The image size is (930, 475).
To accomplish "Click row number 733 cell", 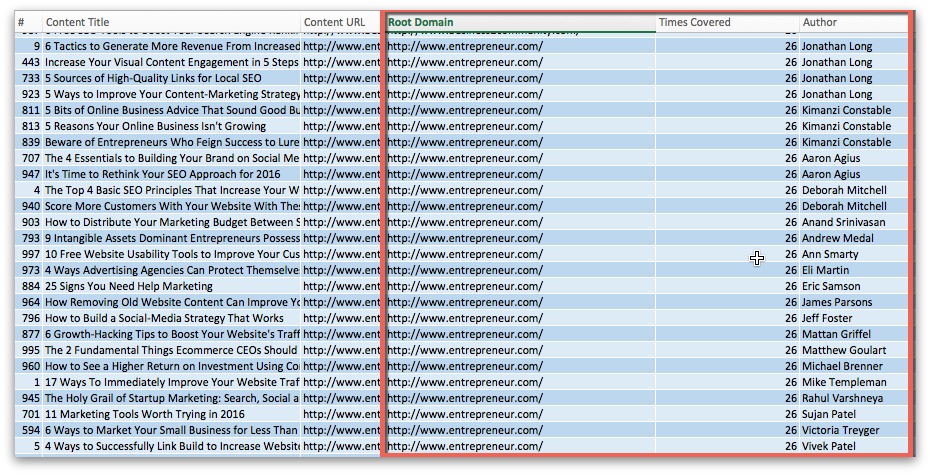I will click(28, 78).
